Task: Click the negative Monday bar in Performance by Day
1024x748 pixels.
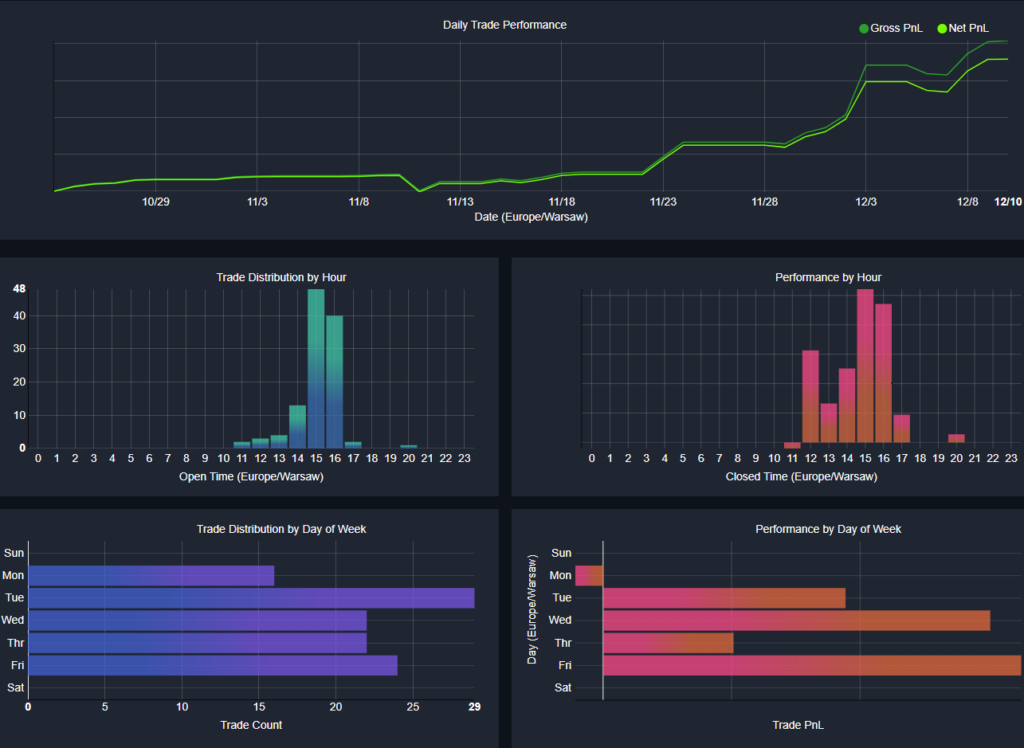Action: pyautogui.click(x=589, y=576)
